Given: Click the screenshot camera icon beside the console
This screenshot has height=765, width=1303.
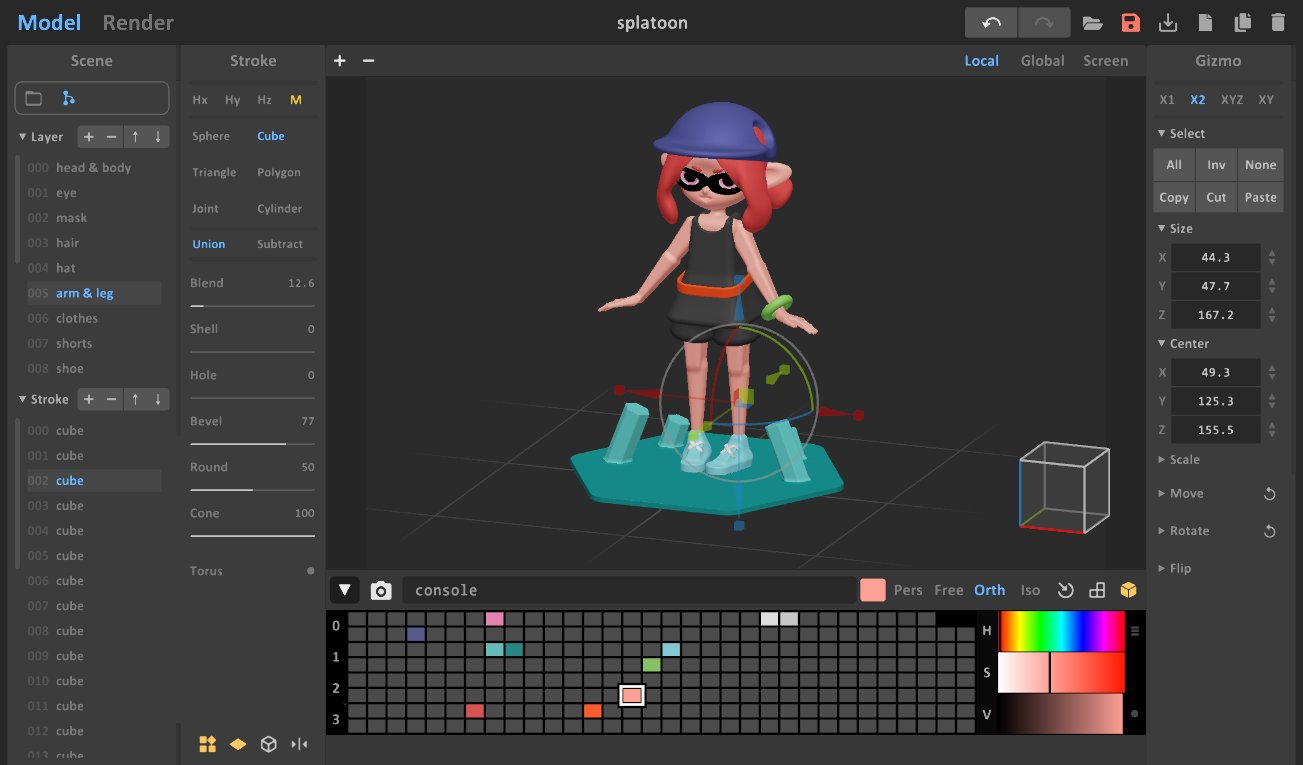Looking at the screenshot, I should coord(381,590).
